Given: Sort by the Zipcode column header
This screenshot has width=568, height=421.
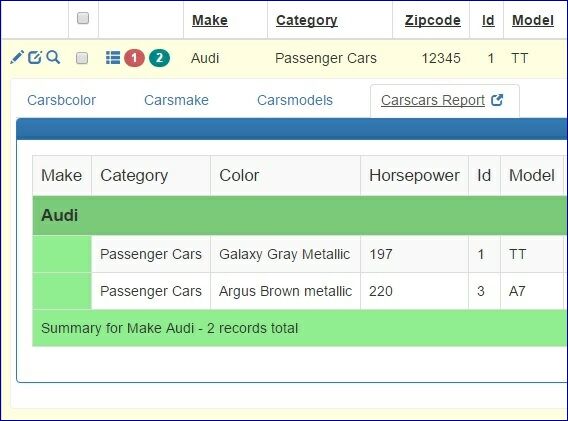Looking at the screenshot, I should coord(433,20).
